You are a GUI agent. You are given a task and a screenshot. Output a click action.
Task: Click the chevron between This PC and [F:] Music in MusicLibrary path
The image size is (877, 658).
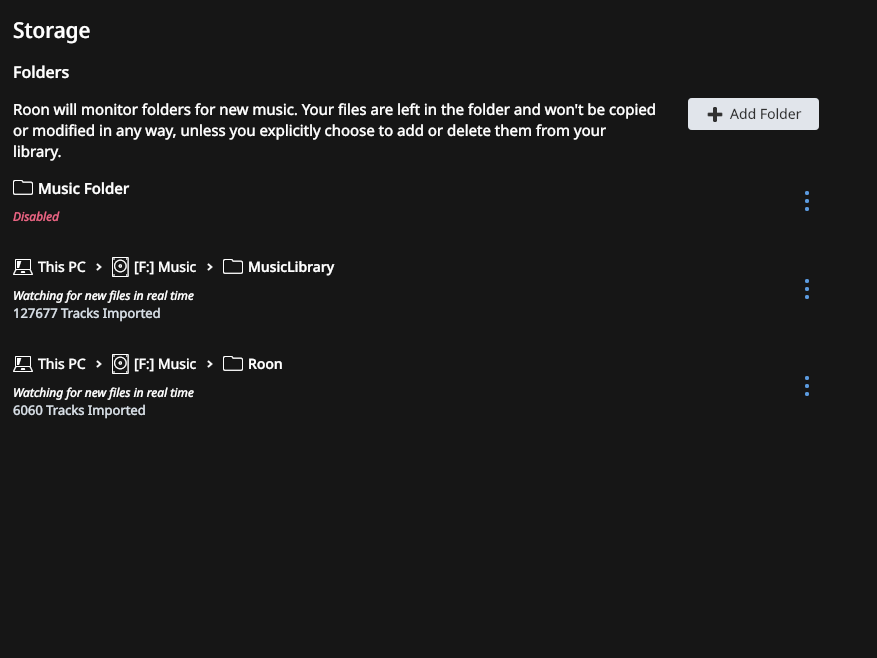point(98,267)
